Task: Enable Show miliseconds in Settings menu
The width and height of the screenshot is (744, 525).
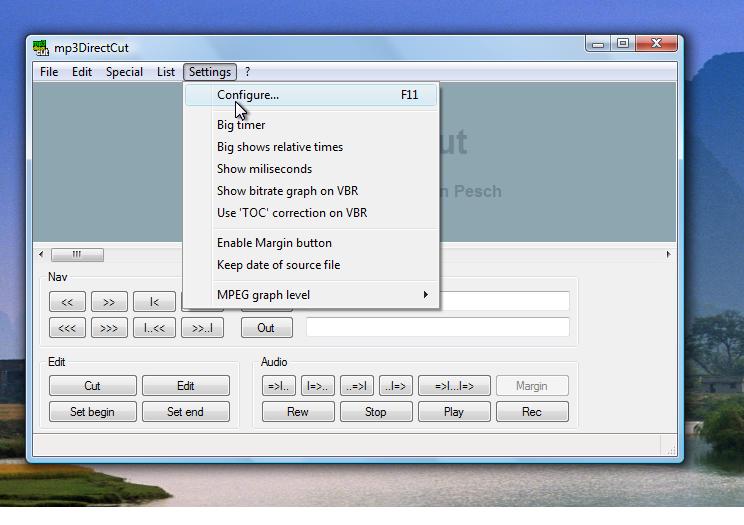Action: (x=264, y=169)
